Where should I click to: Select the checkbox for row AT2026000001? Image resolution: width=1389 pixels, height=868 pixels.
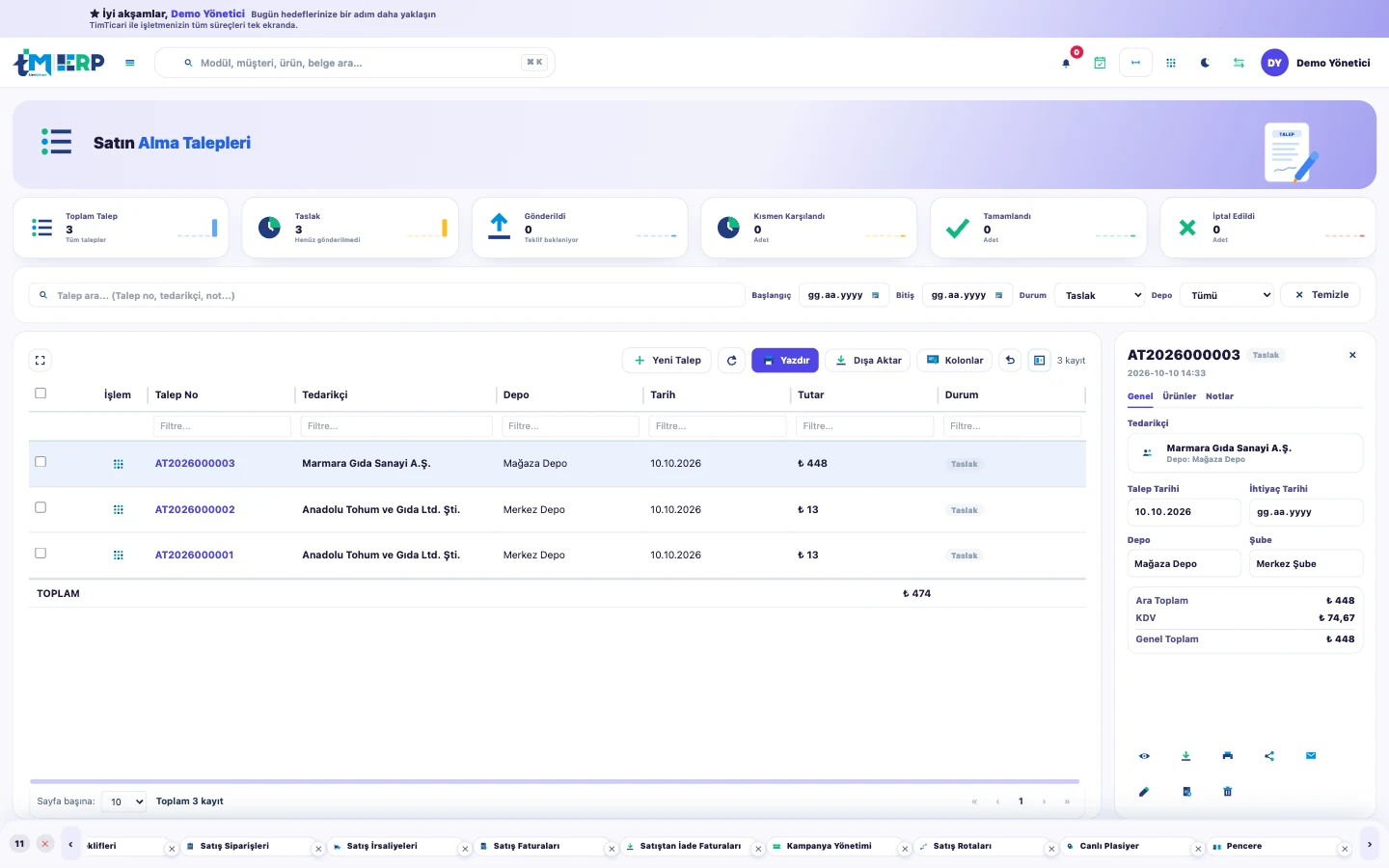coord(41,554)
